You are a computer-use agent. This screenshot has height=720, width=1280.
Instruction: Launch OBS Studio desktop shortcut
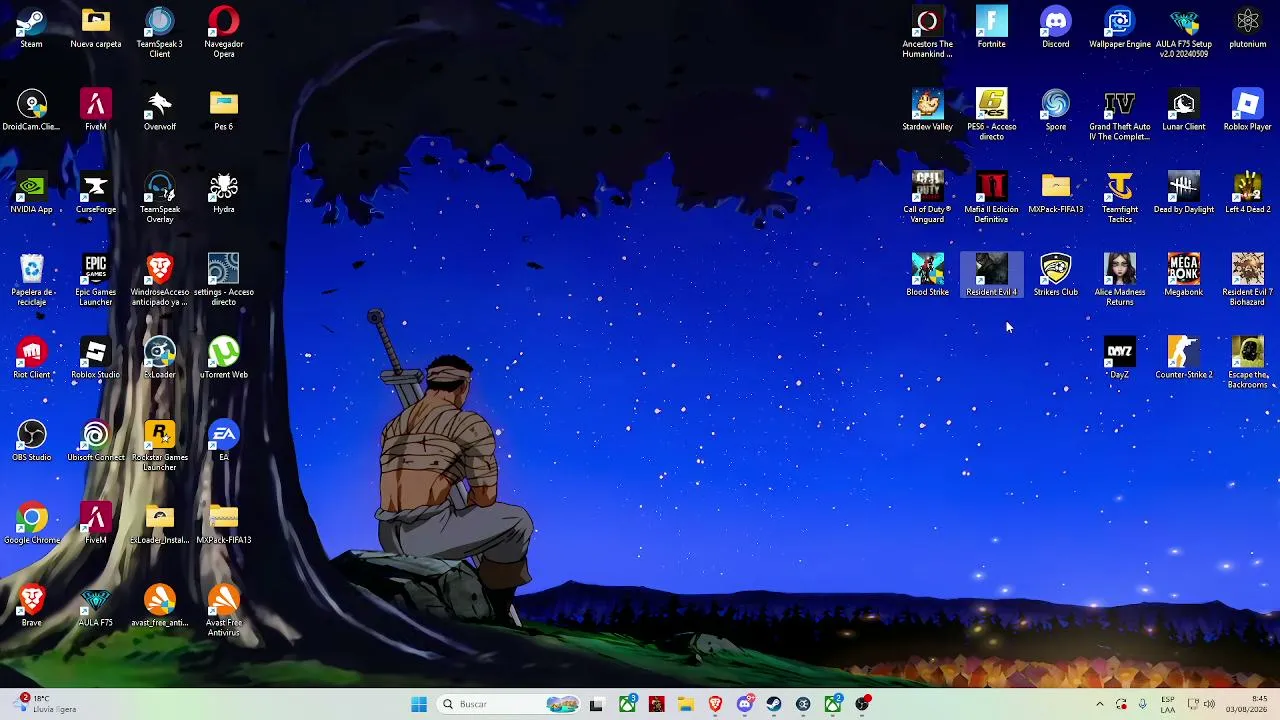[32, 442]
